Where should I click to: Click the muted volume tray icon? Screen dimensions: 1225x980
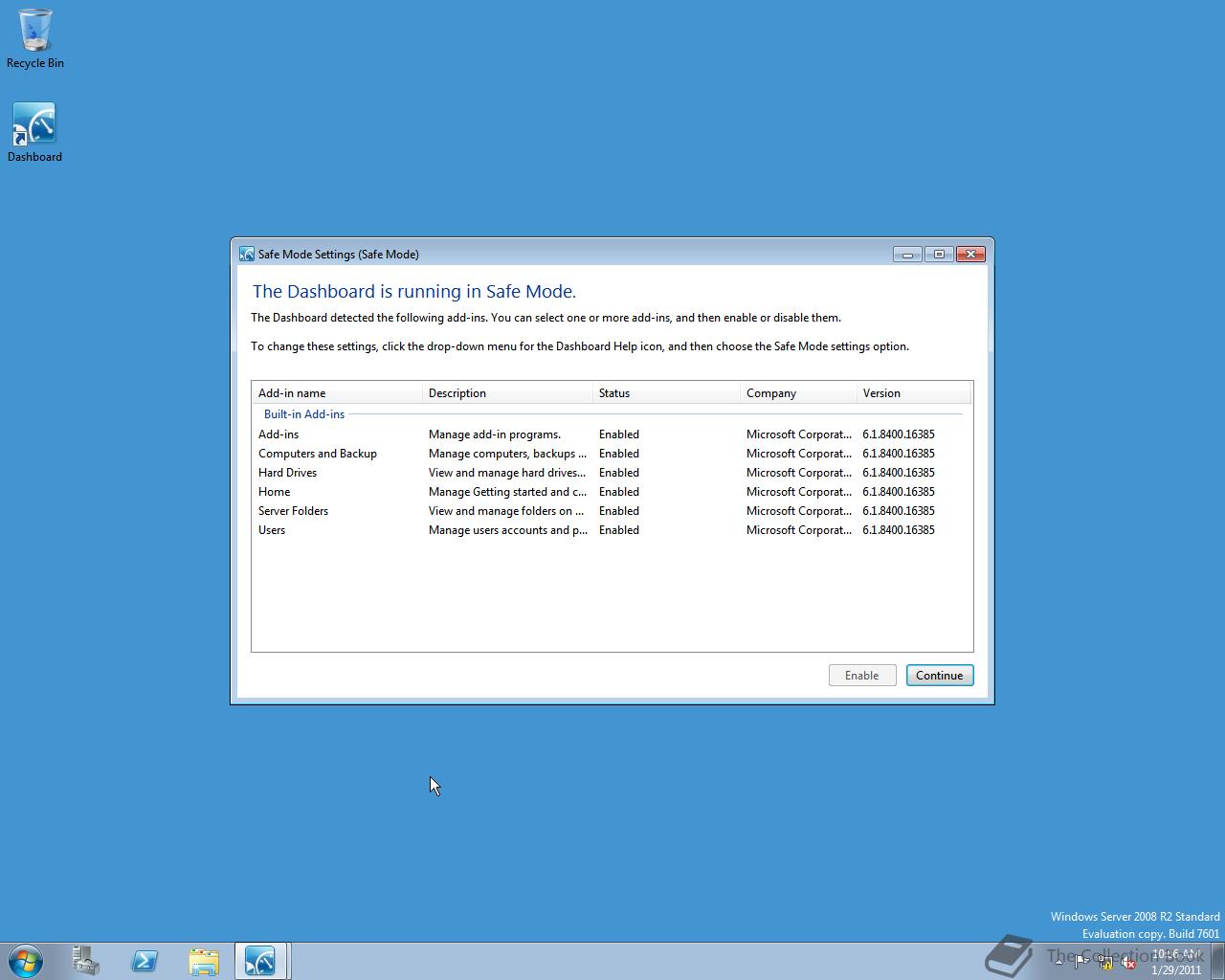point(1128,963)
